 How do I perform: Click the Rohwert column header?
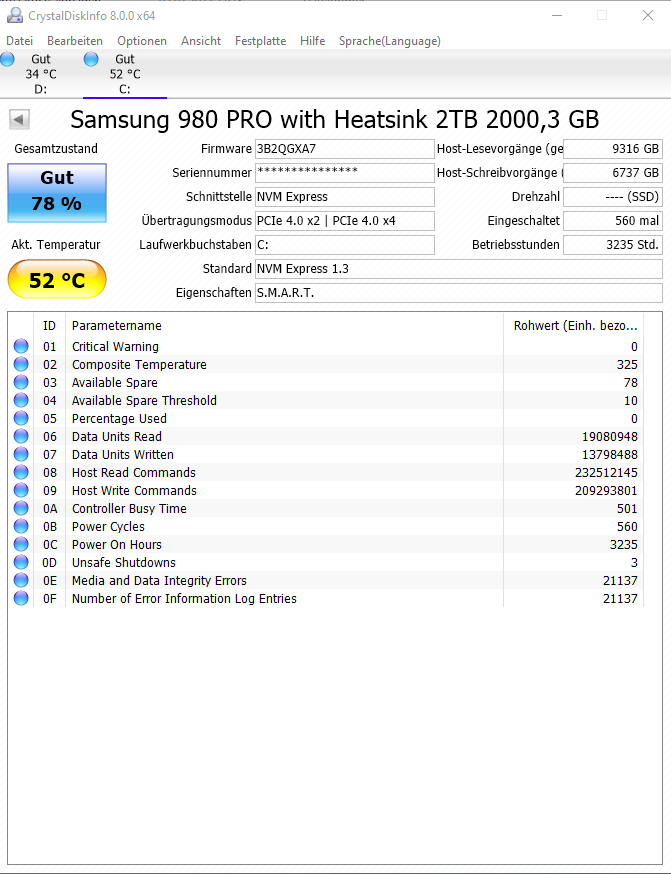coord(574,326)
